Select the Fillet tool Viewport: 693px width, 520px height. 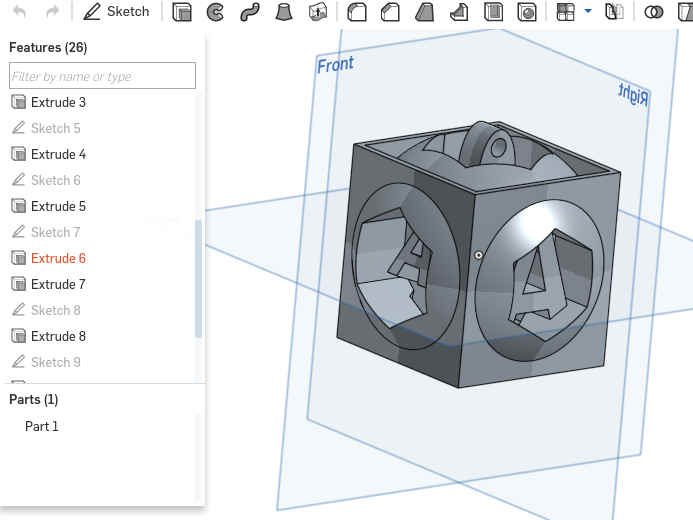coord(357,12)
